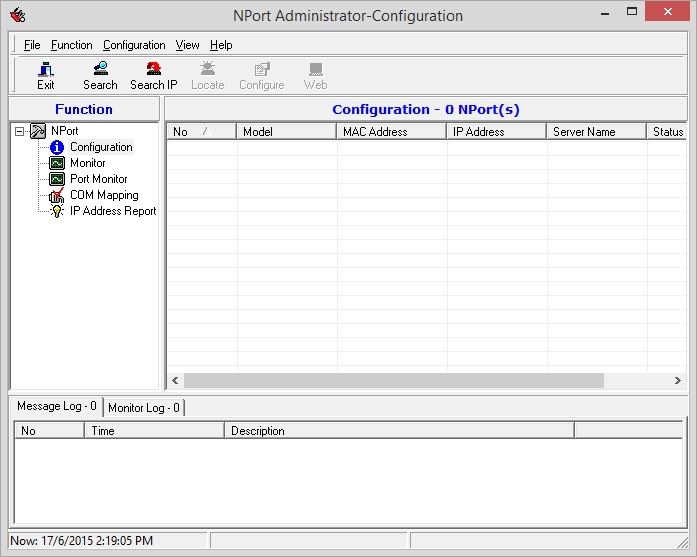The image size is (697, 557).
Task: Click the log Time column header
Action: tap(155, 431)
